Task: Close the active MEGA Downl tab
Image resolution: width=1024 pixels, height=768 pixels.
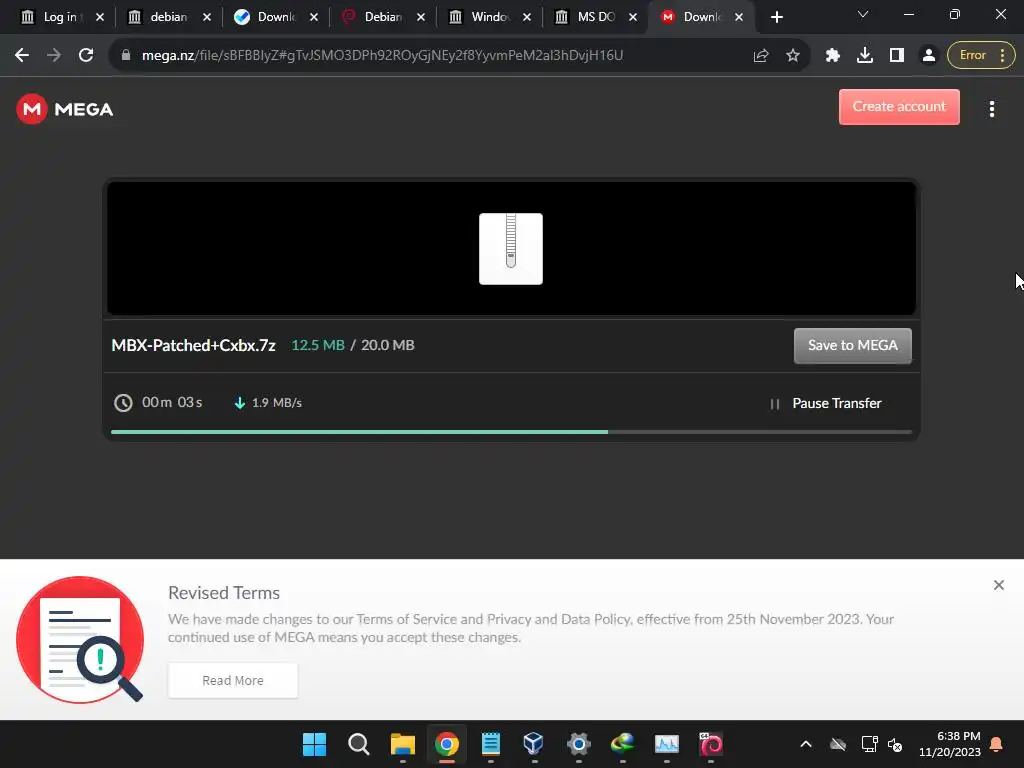Action: point(739,18)
